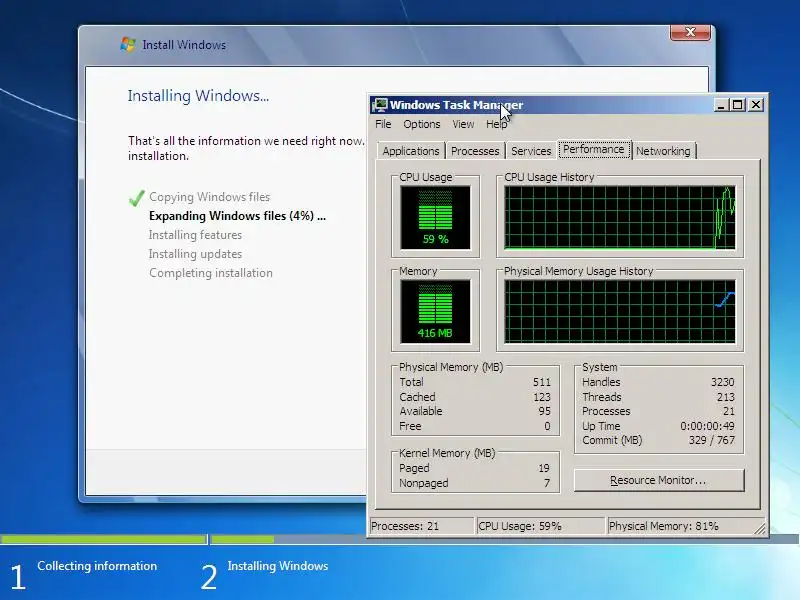Click the Task Manager title bar icon
Screen dimensions: 800x600
click(380, 105)
